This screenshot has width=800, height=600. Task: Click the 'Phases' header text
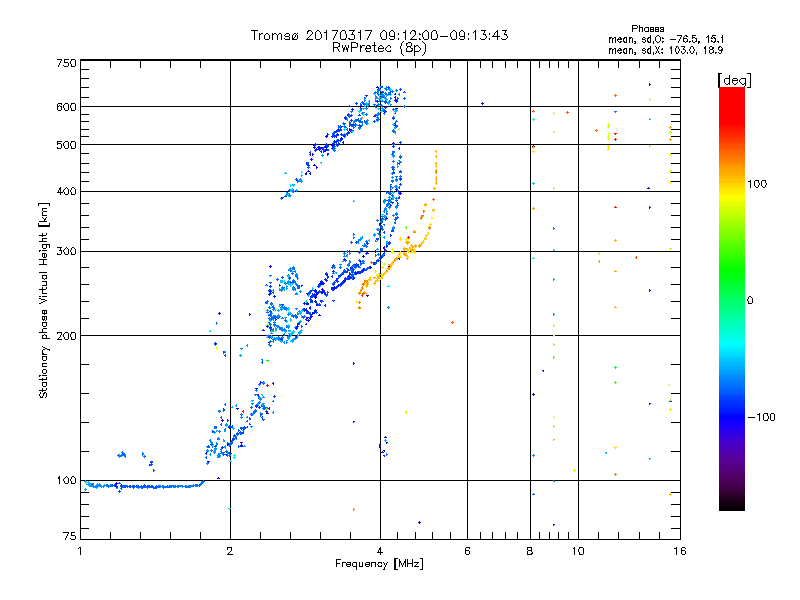(x=647, y=29)
